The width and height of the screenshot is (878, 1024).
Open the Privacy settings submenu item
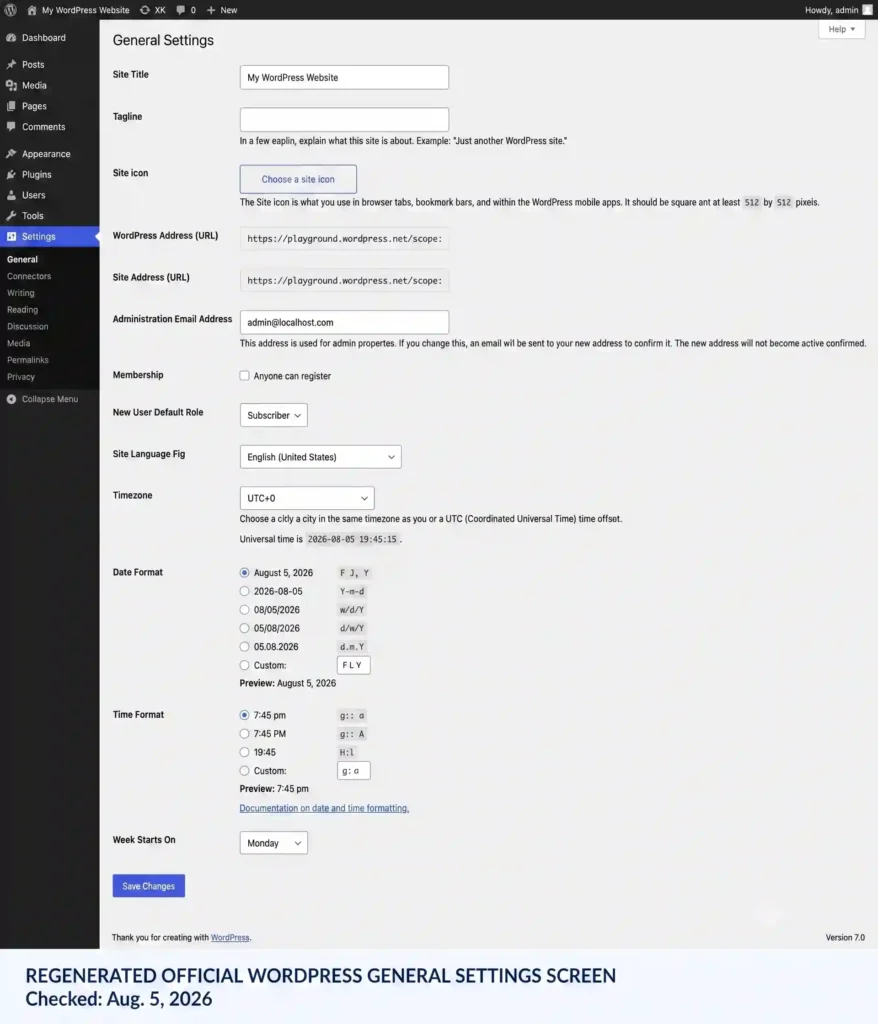pyautogui.click(x=21, y=377)
